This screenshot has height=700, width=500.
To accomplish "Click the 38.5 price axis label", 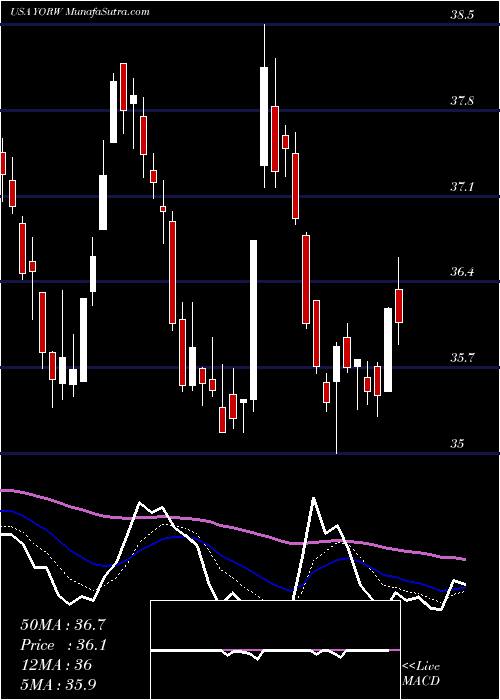I will 461,15.
